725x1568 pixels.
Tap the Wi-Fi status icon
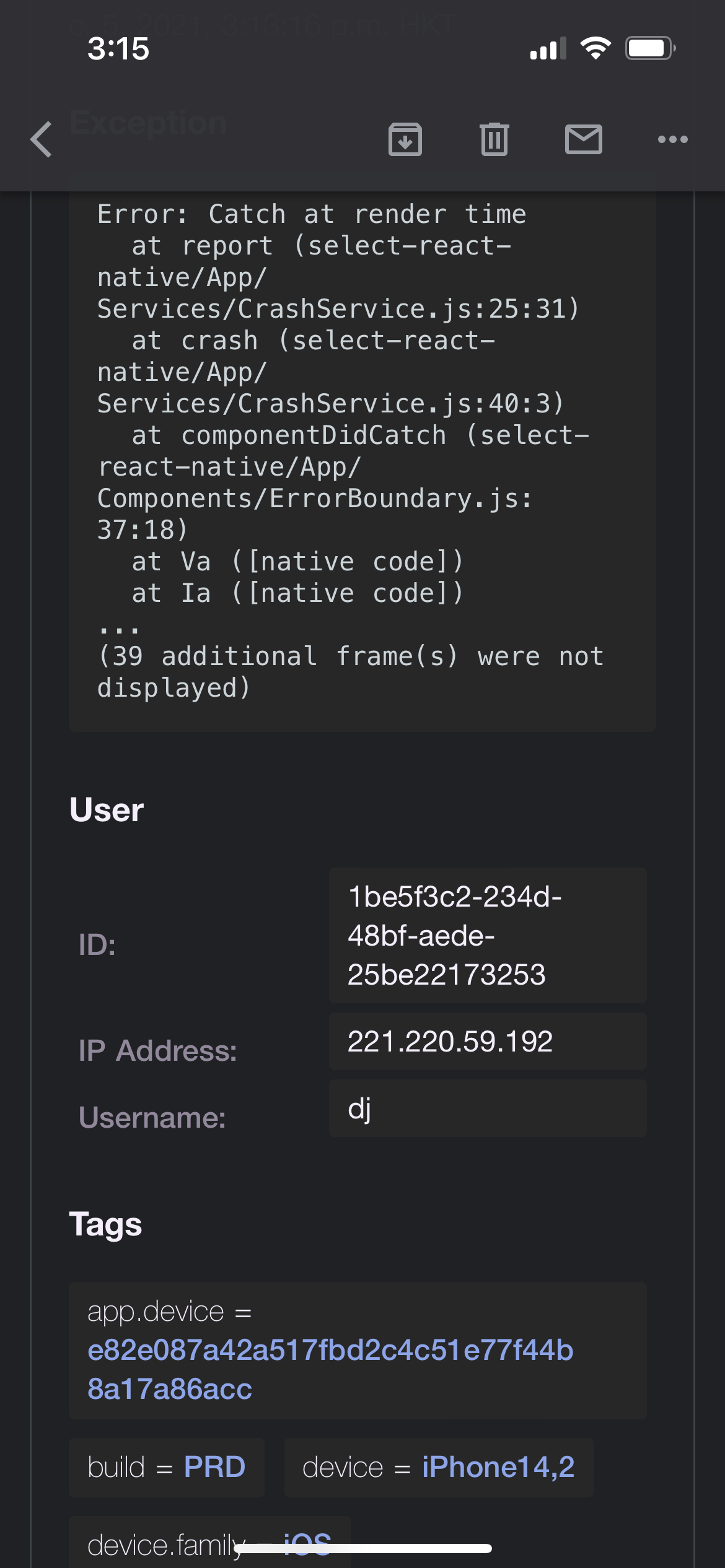[595, 48]
